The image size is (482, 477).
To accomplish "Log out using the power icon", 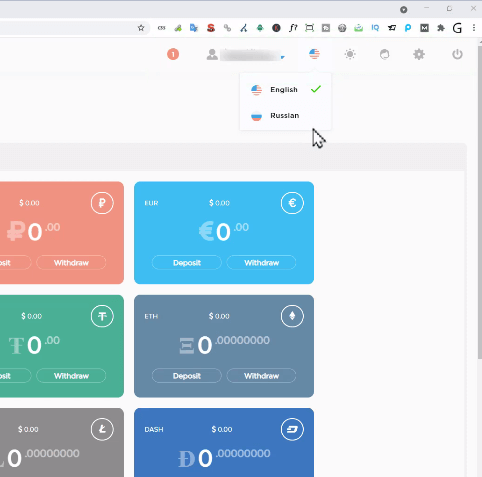I will click(x=457, y=54).
